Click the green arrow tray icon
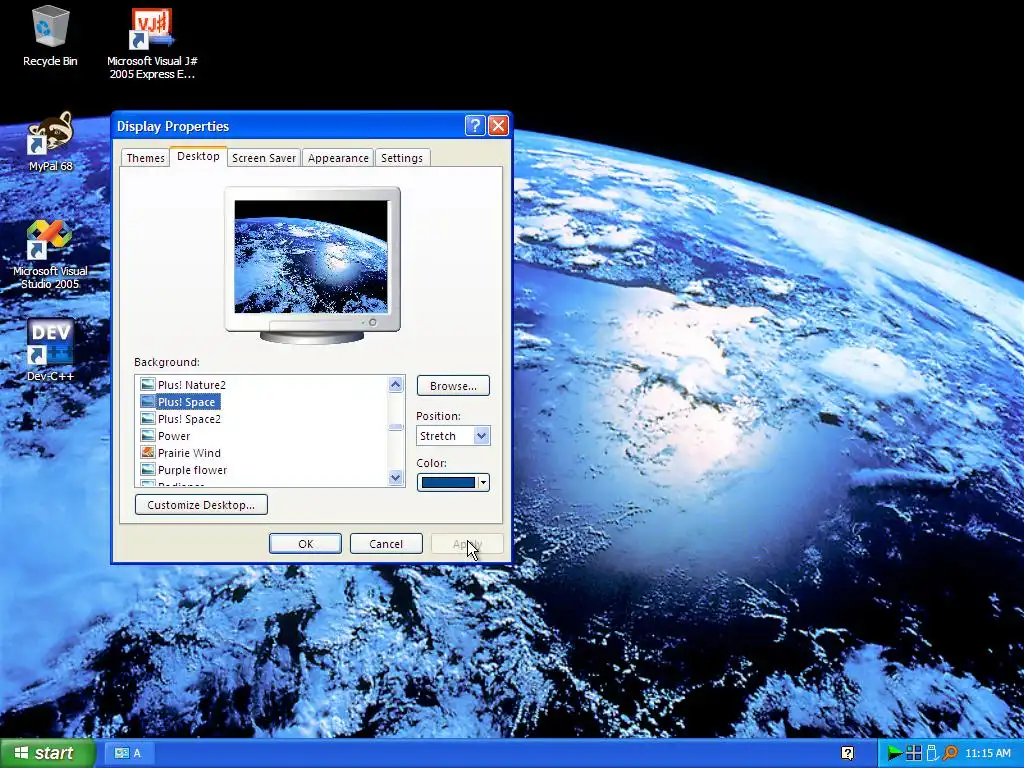The width and height of the screenshot is (1024, 768). coord(894,753)
